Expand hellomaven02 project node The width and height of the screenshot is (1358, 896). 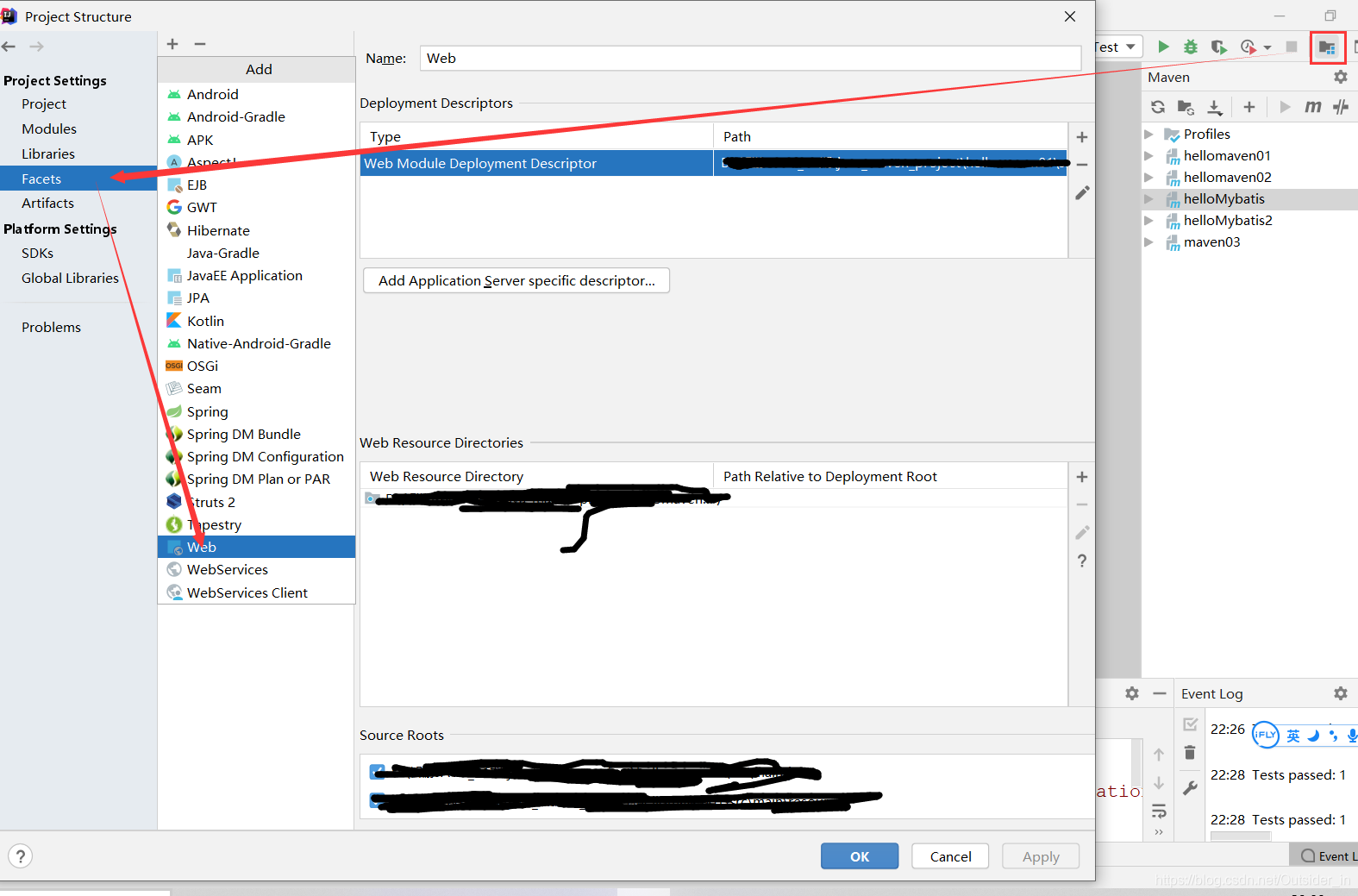(1148, 178)
